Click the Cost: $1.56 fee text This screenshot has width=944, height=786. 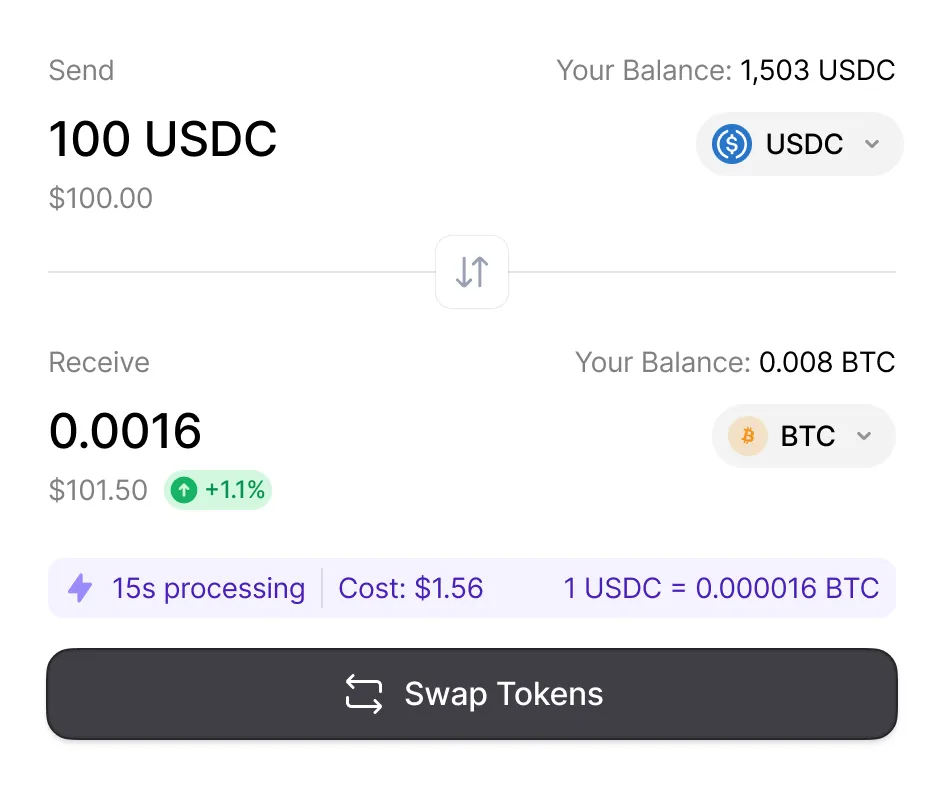point(411,588)
